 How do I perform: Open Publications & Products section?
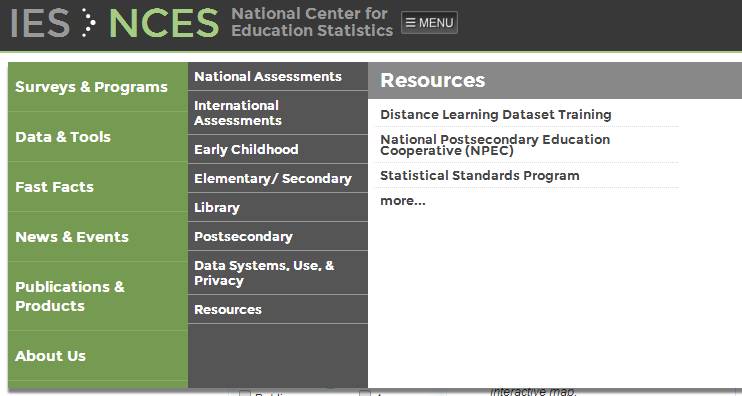(98, 296)
